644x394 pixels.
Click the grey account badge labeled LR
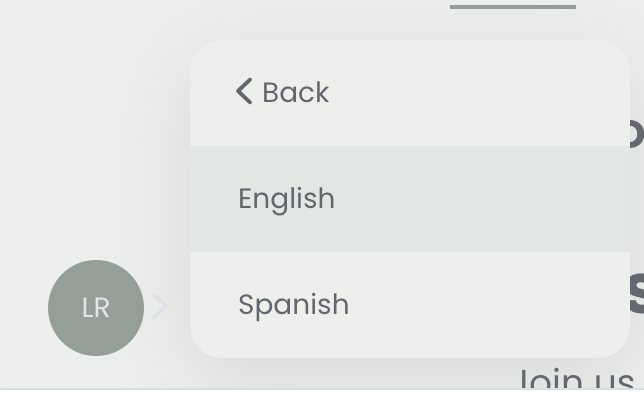click(96, 308)
